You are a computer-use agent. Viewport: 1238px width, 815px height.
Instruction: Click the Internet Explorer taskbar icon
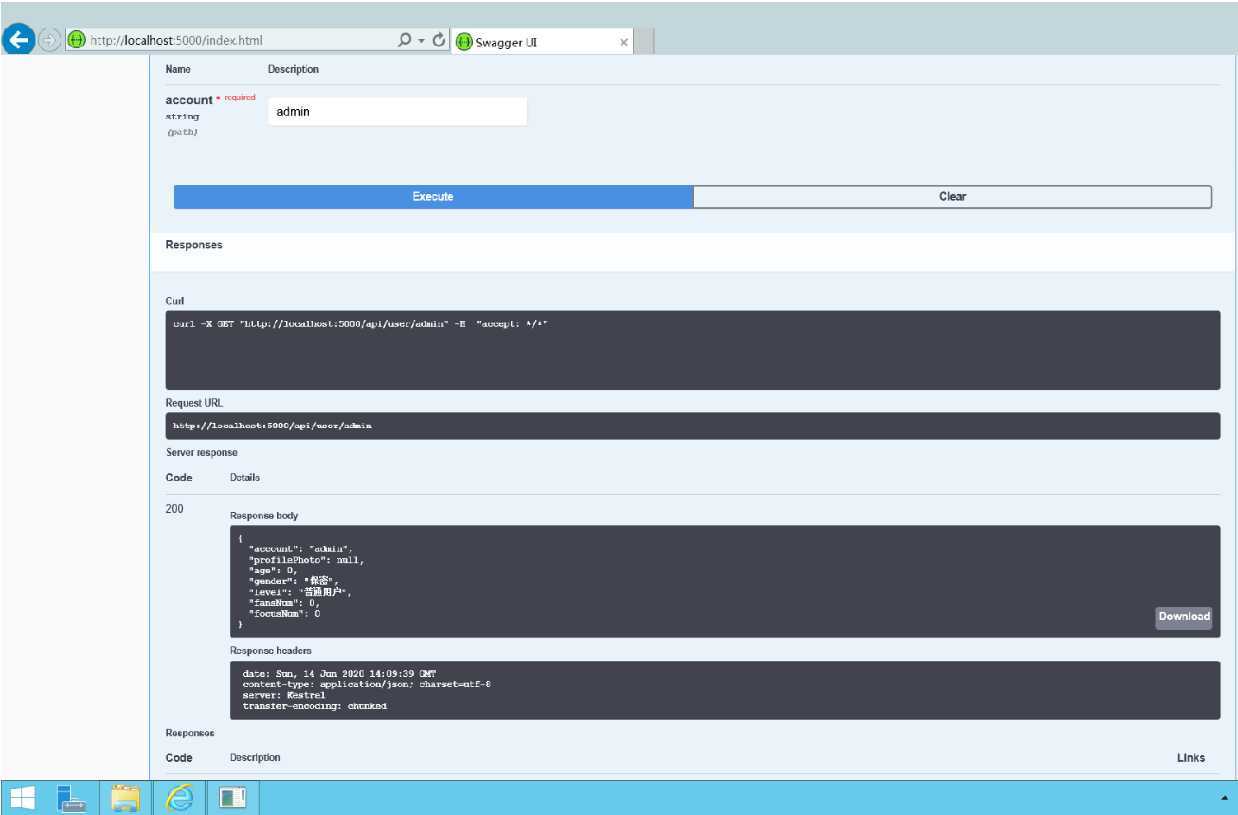179,797
